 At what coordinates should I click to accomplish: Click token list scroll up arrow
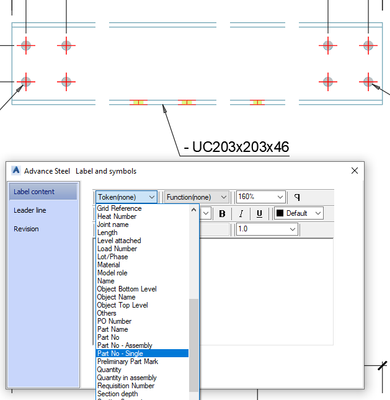194,210
